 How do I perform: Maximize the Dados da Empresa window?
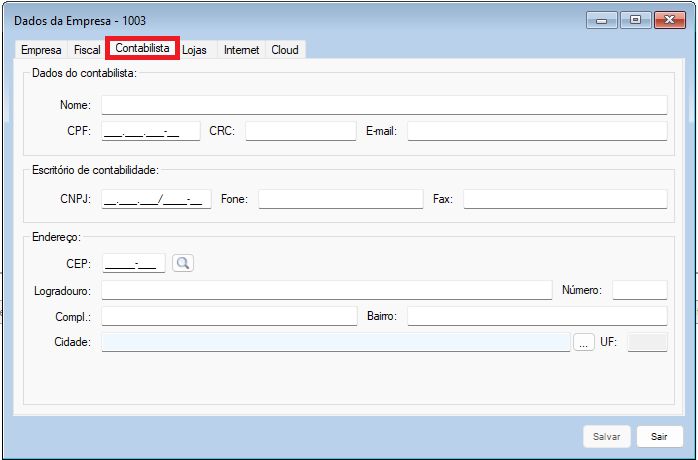click(x=635, y=20)
